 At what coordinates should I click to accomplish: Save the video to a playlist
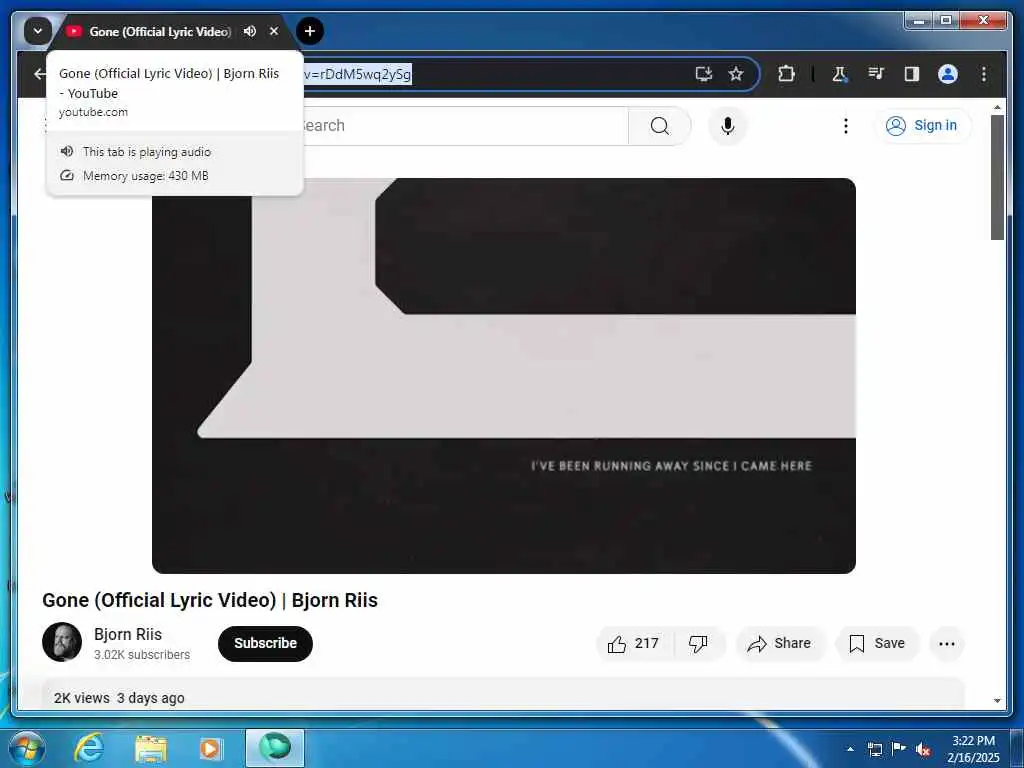click(877, 643)
